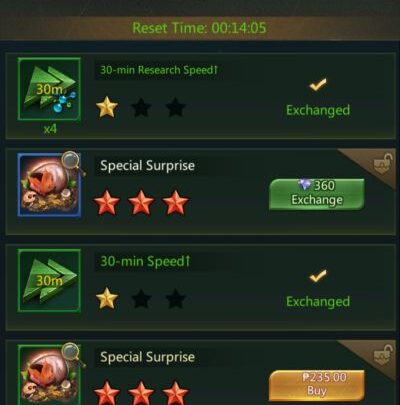The width and height of the screenshot is (400, 405).
Task: Inspect second Special Surprise with magnifier icon
Action: tap(72, 354)
